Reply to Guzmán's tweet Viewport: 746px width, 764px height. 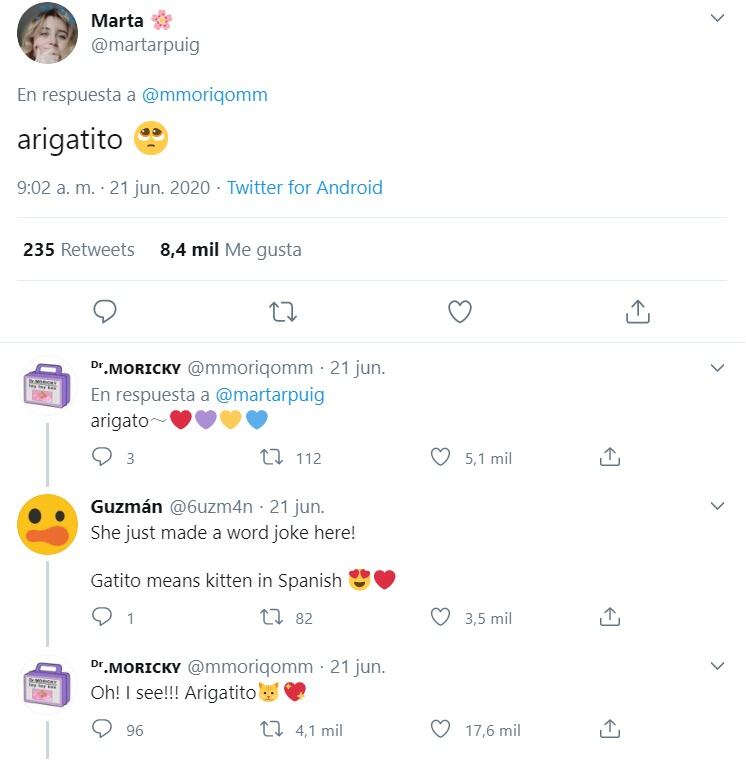[102, 618]
